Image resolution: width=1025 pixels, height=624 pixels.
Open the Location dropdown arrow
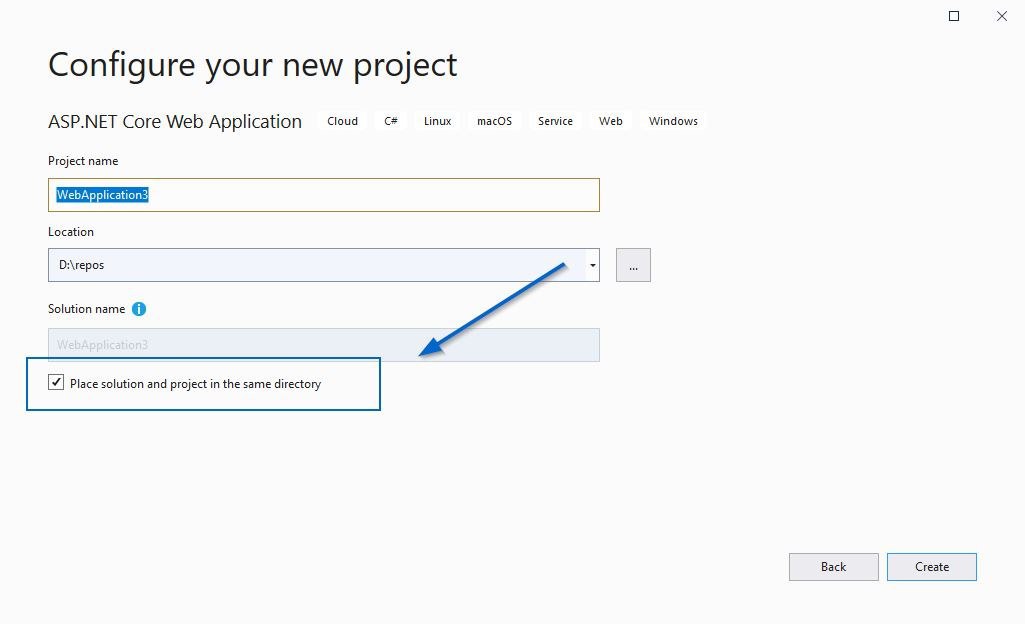click(592, 265)
